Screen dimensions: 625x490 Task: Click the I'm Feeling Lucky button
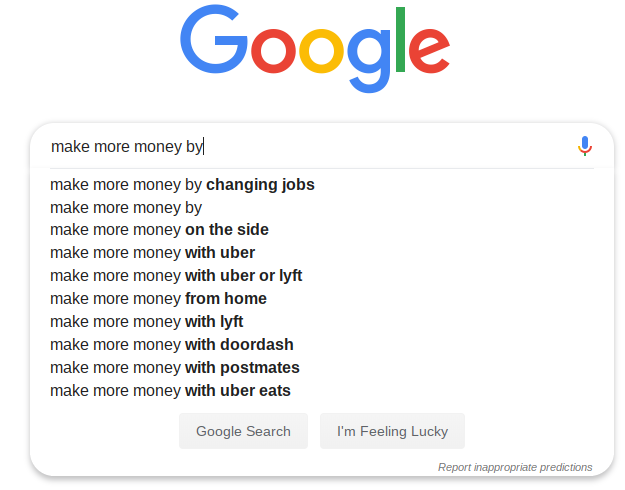coord(392,431)
